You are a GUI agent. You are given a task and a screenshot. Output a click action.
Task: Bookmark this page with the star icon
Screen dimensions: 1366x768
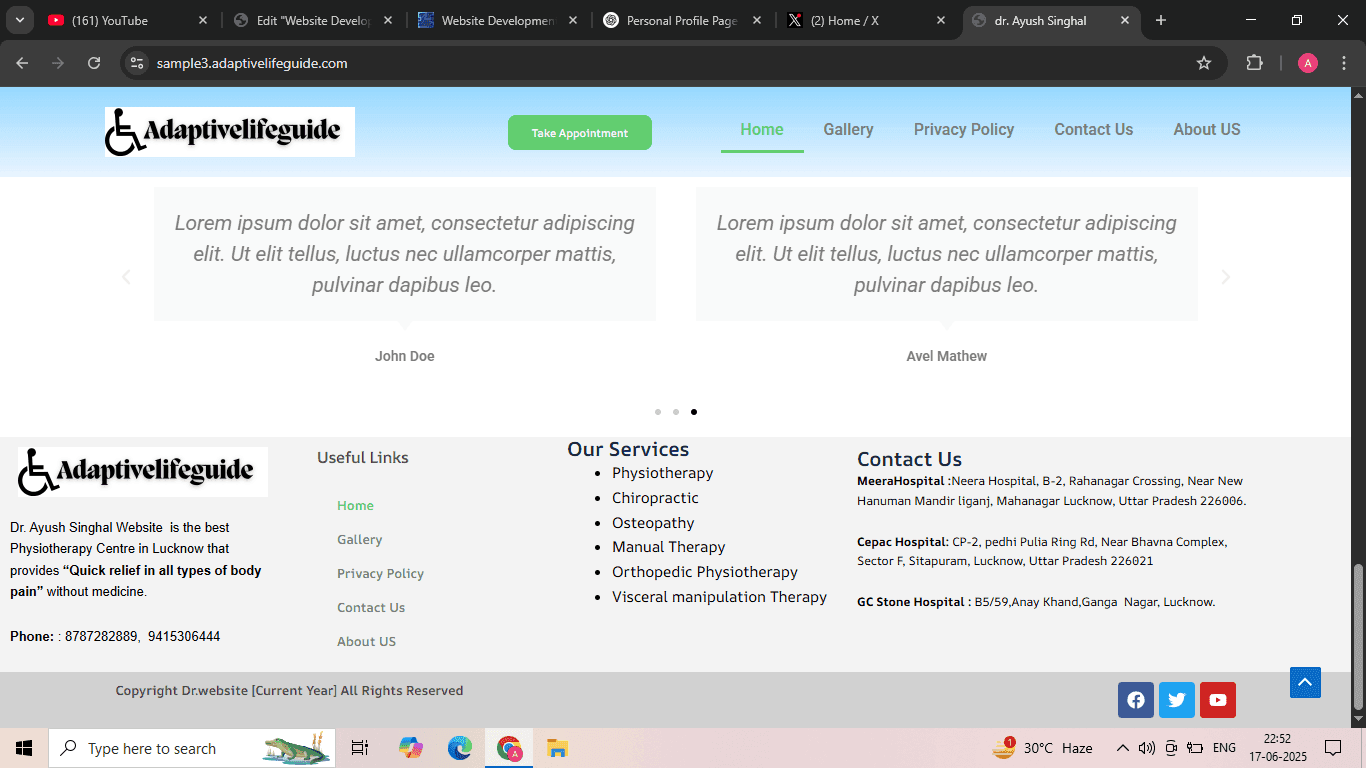[x=1204, y=63]
